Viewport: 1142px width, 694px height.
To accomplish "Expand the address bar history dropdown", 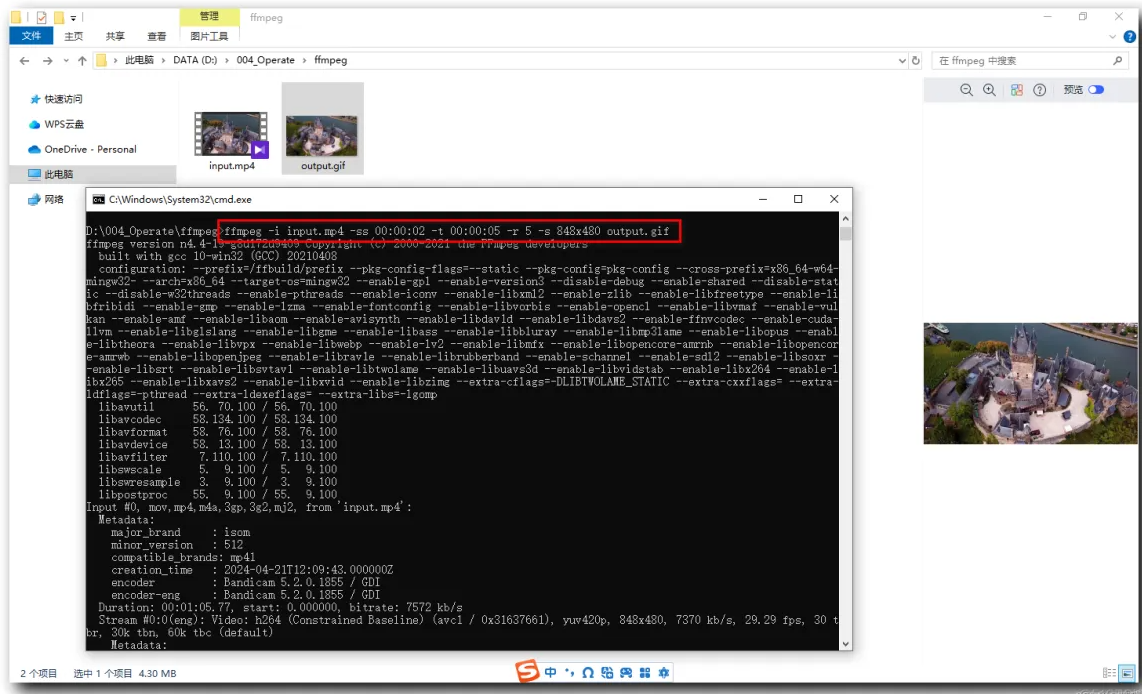I will pyautogui.click(x=901, y=61).
